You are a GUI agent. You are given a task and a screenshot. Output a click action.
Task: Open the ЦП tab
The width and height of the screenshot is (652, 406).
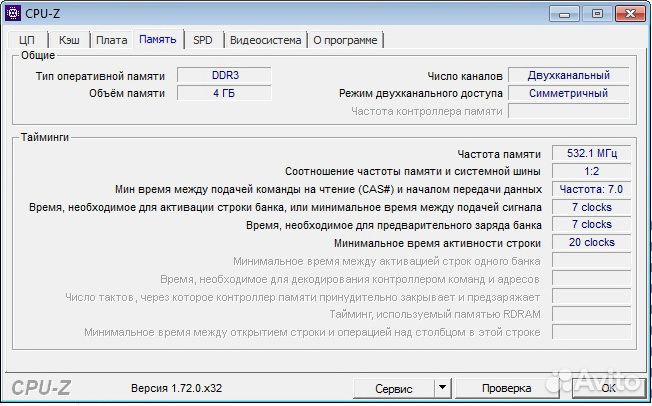pos(27,40)
